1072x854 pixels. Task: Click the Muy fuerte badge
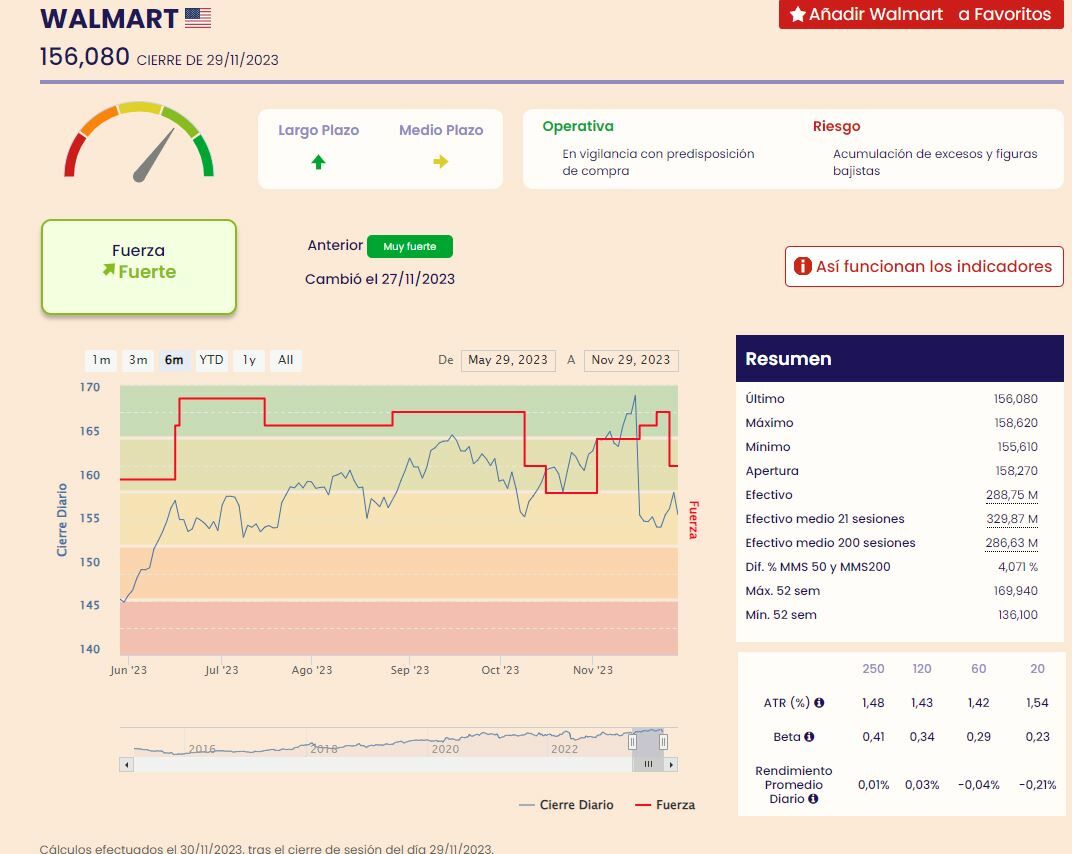(x=410, y=246)
